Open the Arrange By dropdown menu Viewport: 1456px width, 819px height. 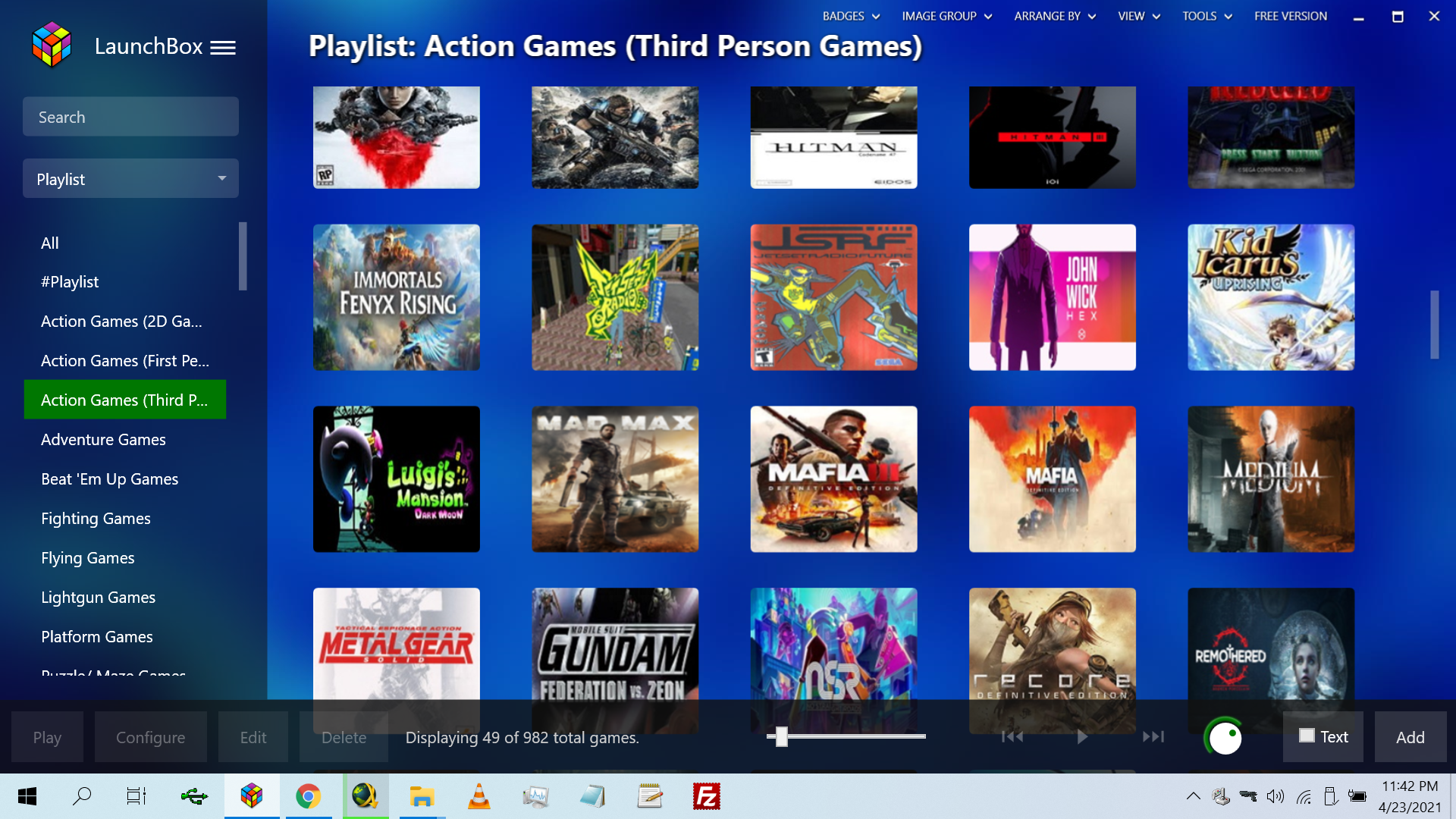coord(1055,16)
